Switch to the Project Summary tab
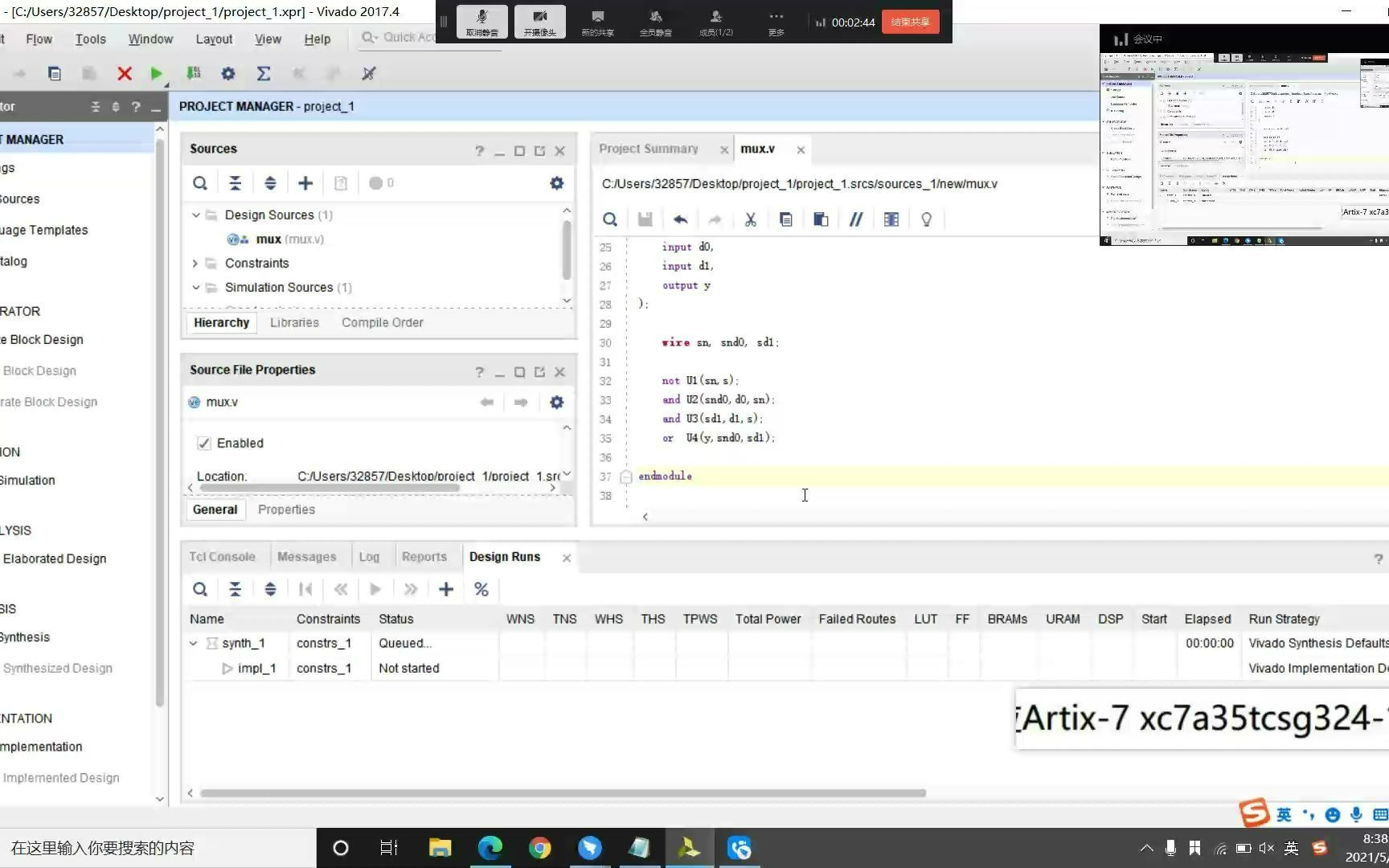This screenshot has width=1389, height=868. [649, 149]
